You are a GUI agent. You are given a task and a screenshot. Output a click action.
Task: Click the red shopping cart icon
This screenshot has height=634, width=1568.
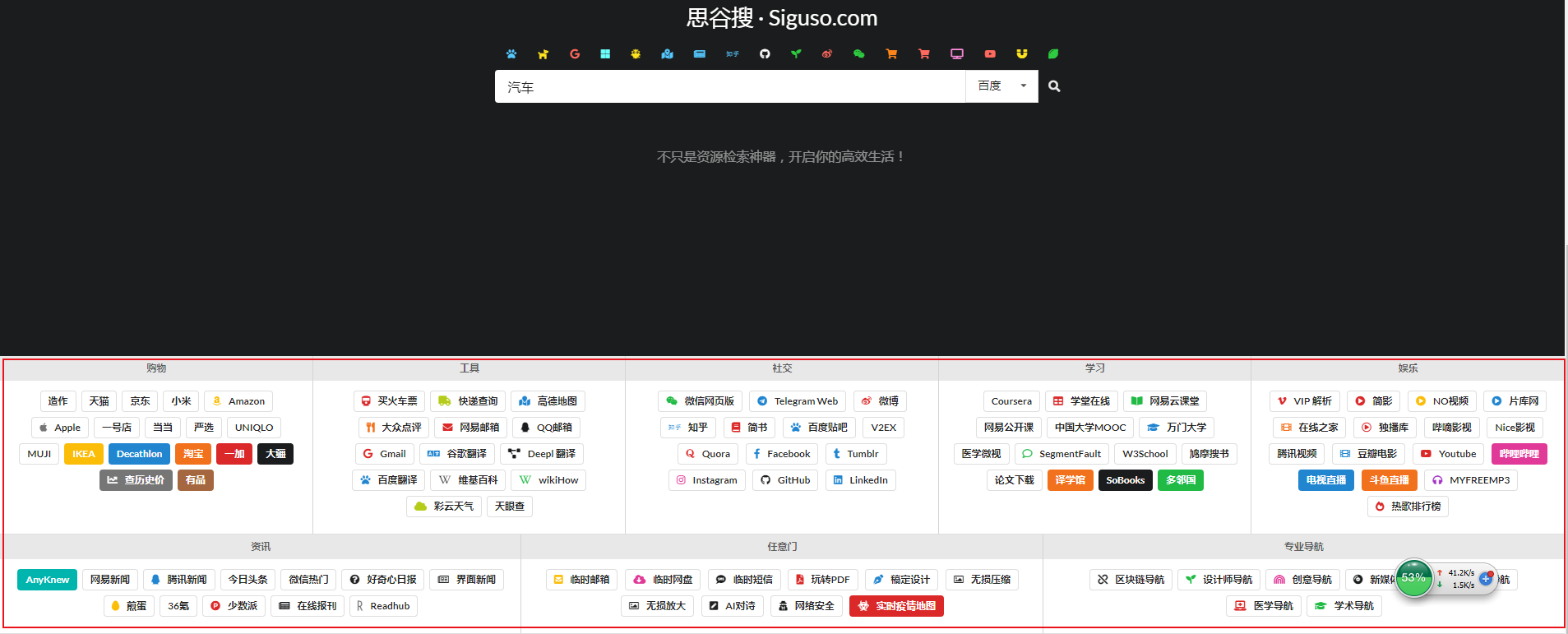click(924, 54)
